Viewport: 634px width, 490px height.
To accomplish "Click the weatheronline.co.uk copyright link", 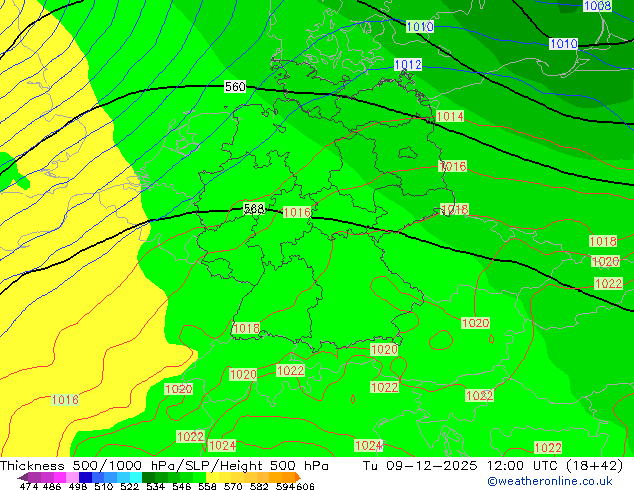I will point(550,481).
